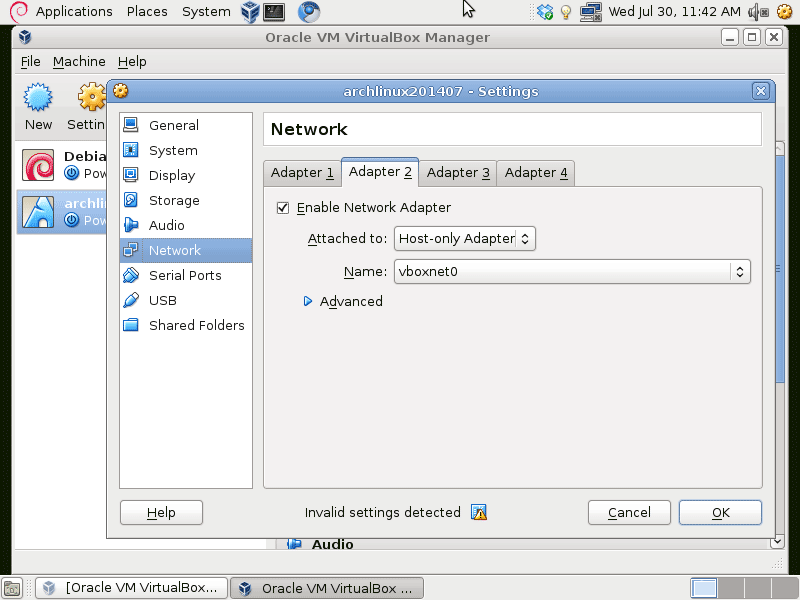Image resolution: width=800 pixels, height=600 pixels.
Task: Click the Audio section header in Manager
Action: pyautogui.click(x=332, y=544)
